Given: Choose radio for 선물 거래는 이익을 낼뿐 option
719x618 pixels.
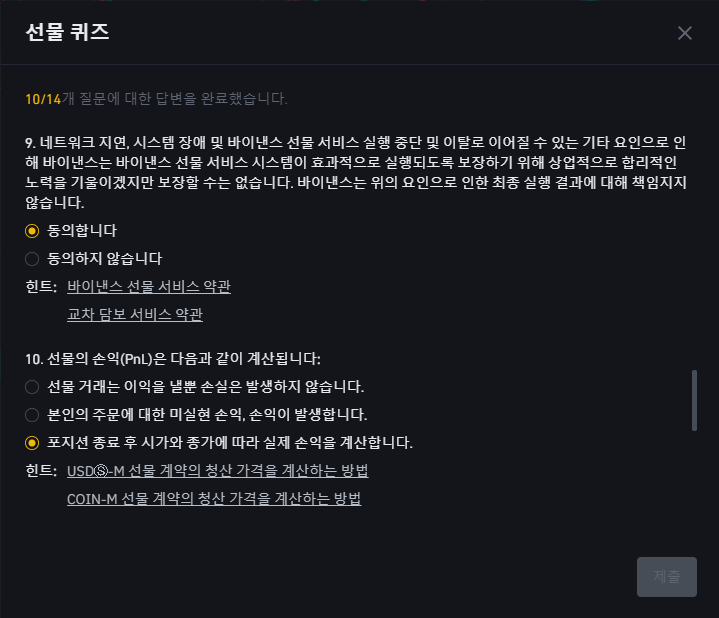Looking at the screenshot, I should point(32,387).
